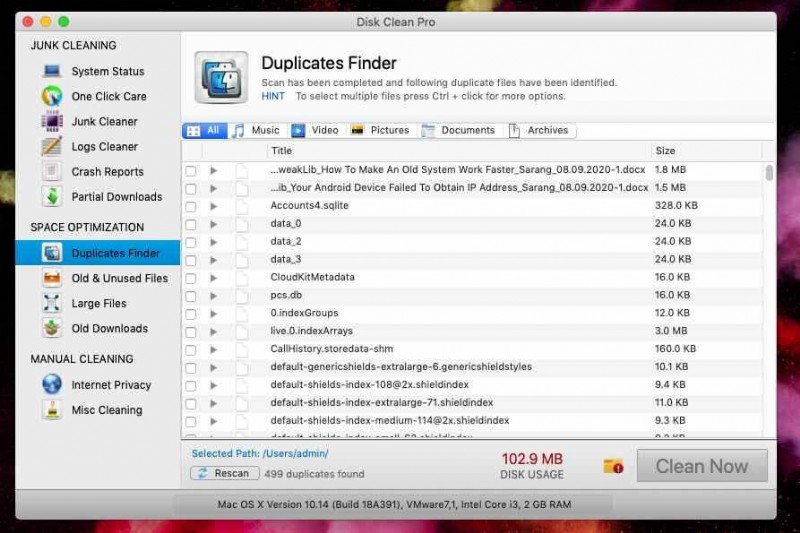This screenshot has height=533, width=800.
Task: Click the 102.9 MB disk usage value
Action: 532,459
